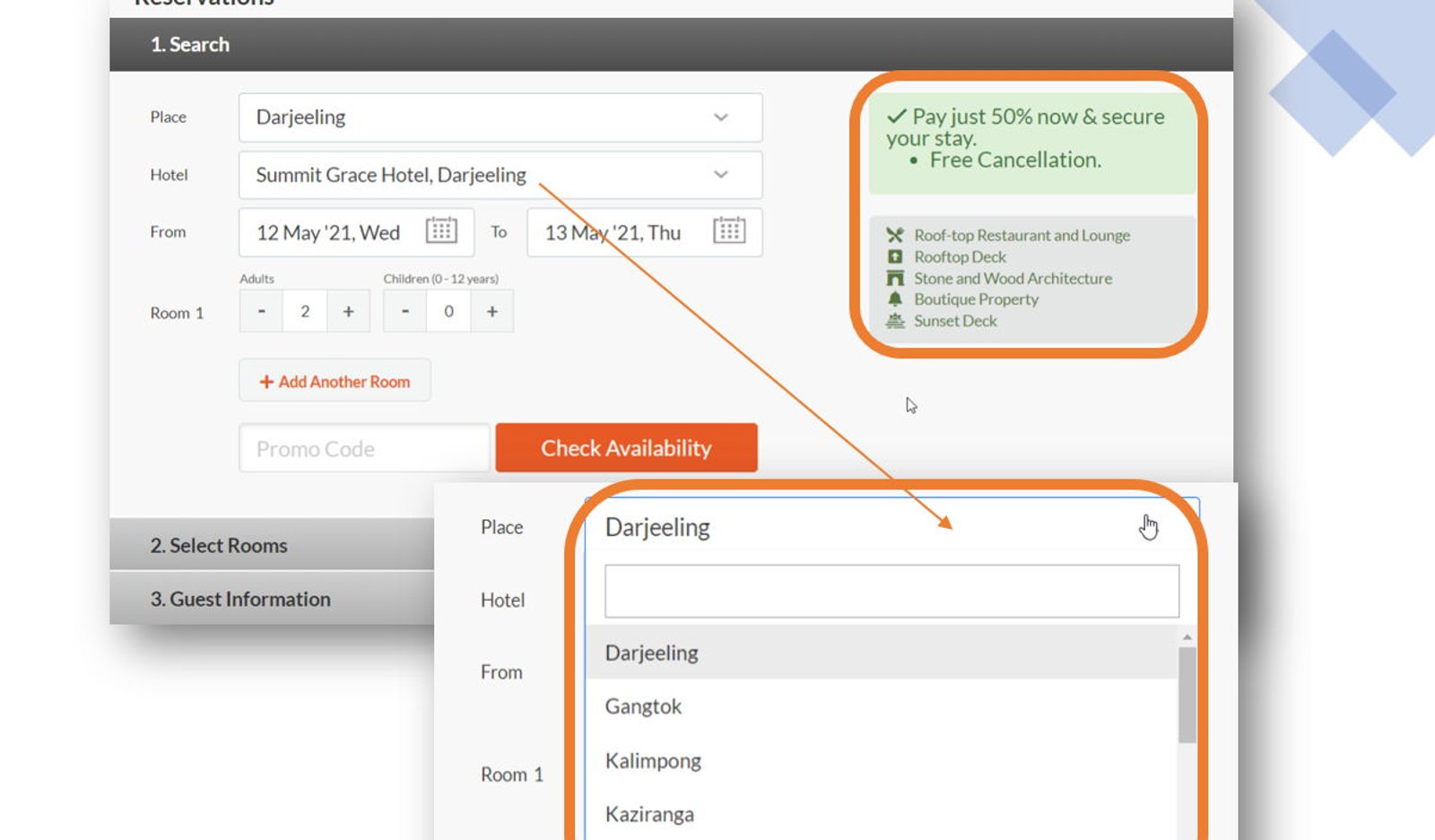Click the Boutique Property bell icon
This screenshot has height=840, width=1435.
click(x=895, y=299)
